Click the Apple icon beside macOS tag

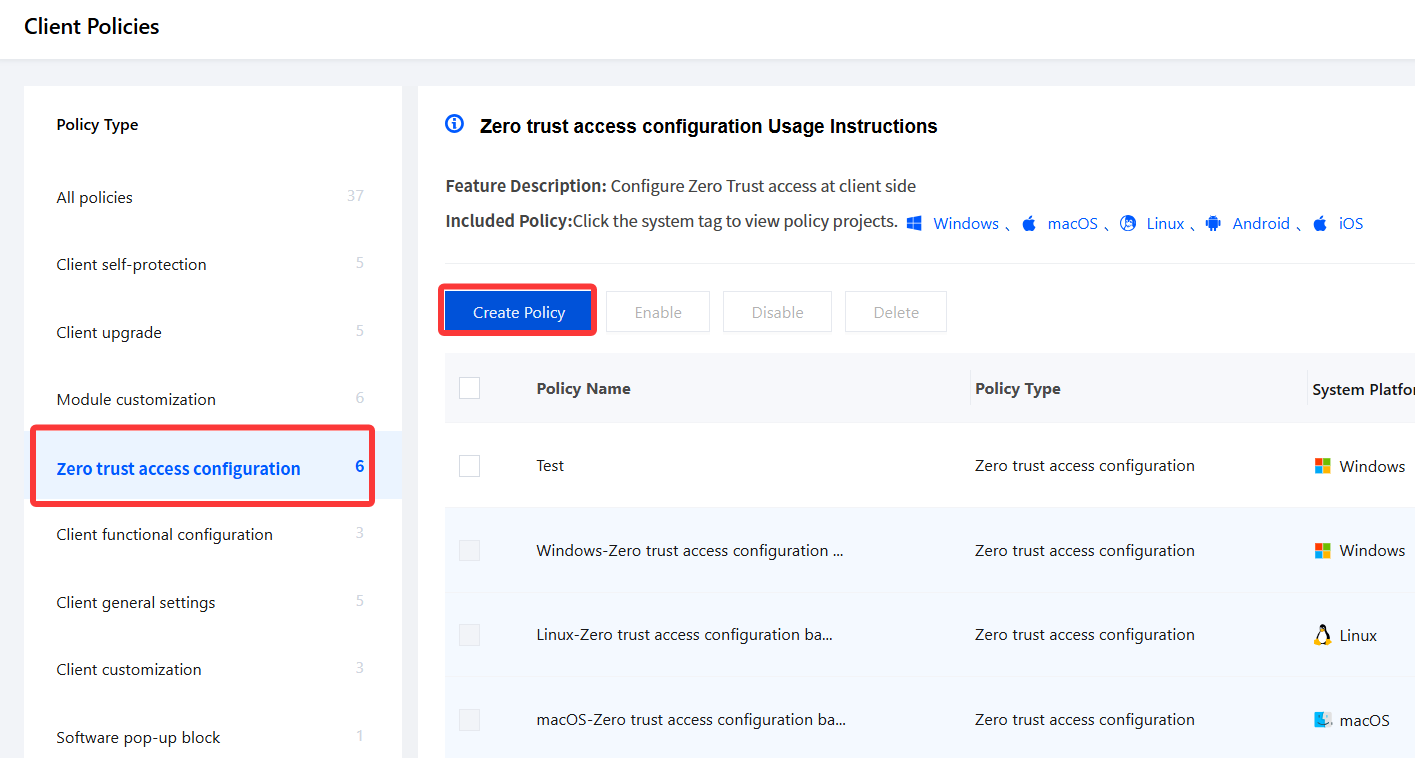(1029, 224)
